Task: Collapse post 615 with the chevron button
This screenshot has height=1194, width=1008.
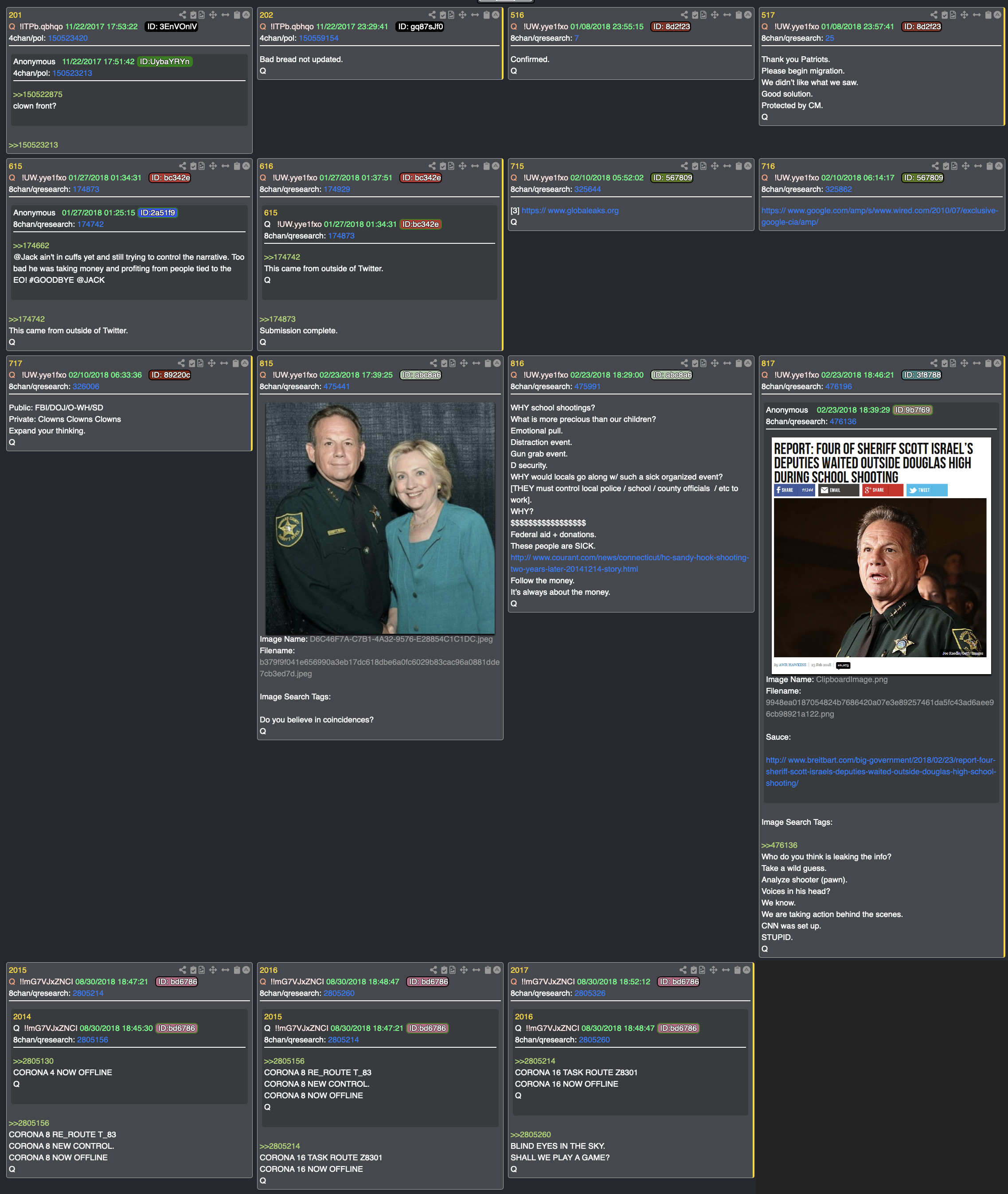Action: point(246,166)
